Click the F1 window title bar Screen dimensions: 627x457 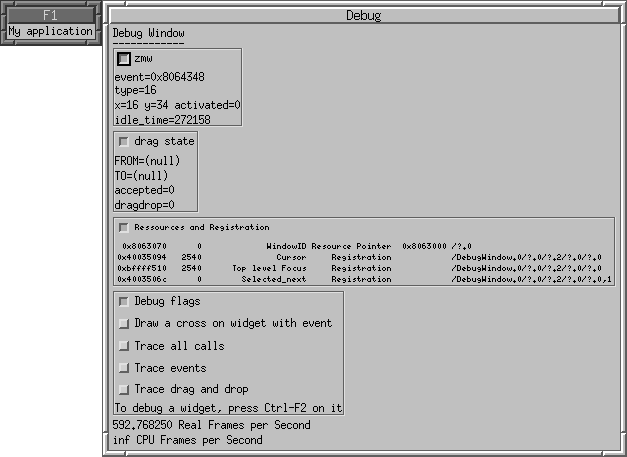(x=50, y=15)
